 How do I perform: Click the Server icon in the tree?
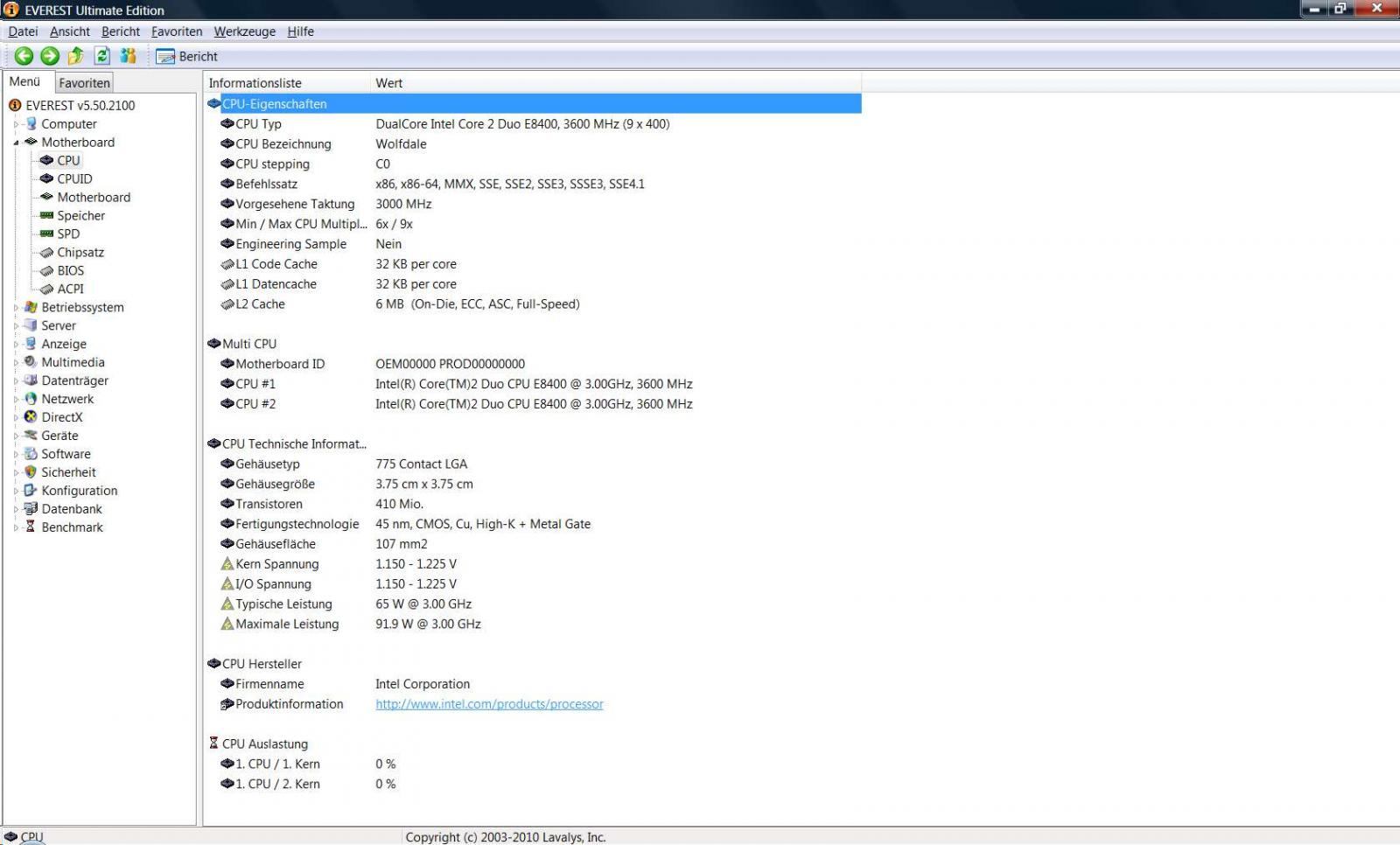(x=31, y=325)
